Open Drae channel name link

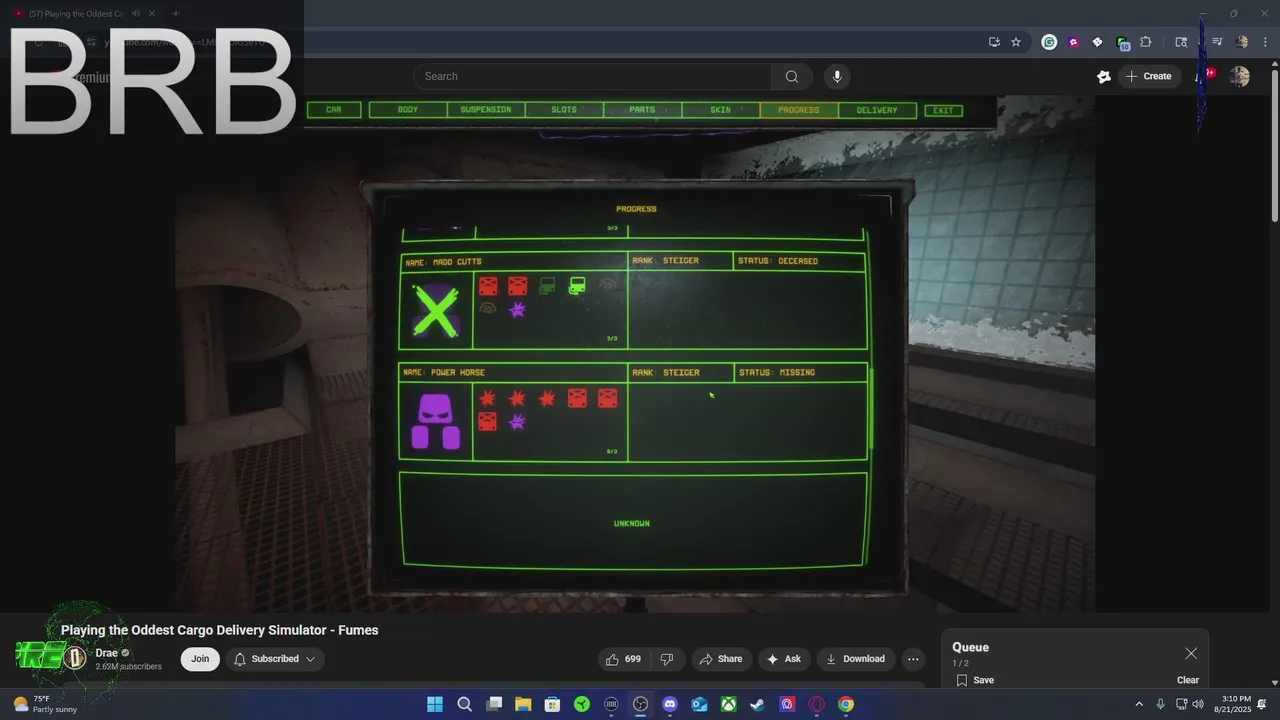click(106, 653)
